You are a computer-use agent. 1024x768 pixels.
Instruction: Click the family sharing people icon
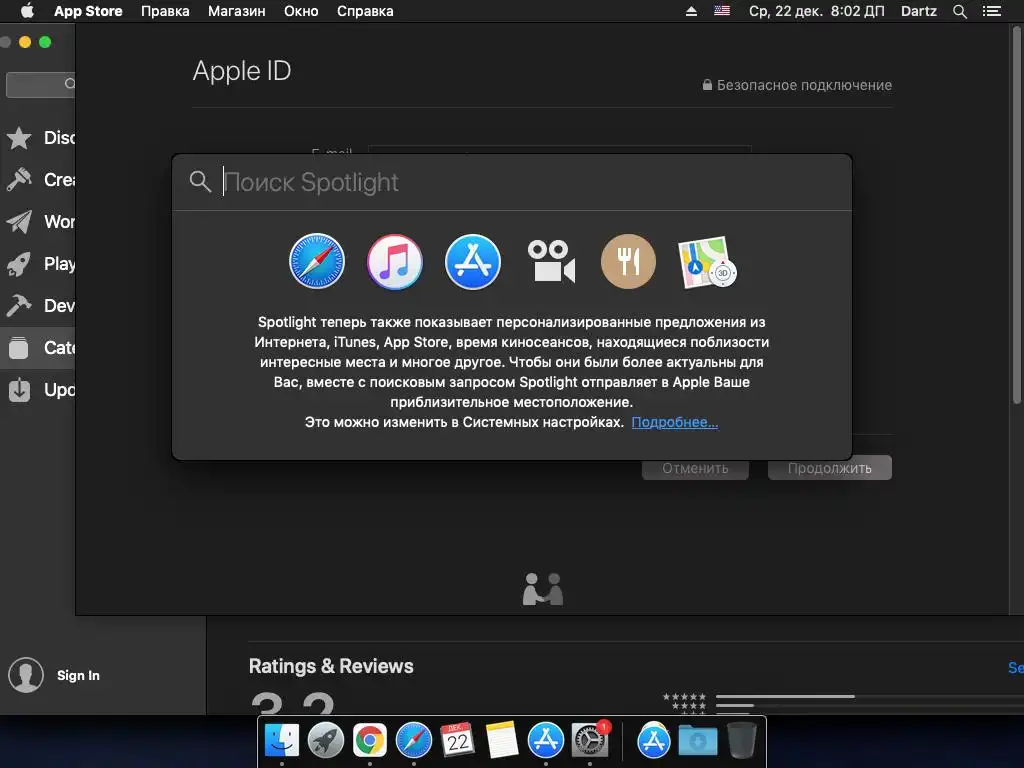(x=543, y=589)
